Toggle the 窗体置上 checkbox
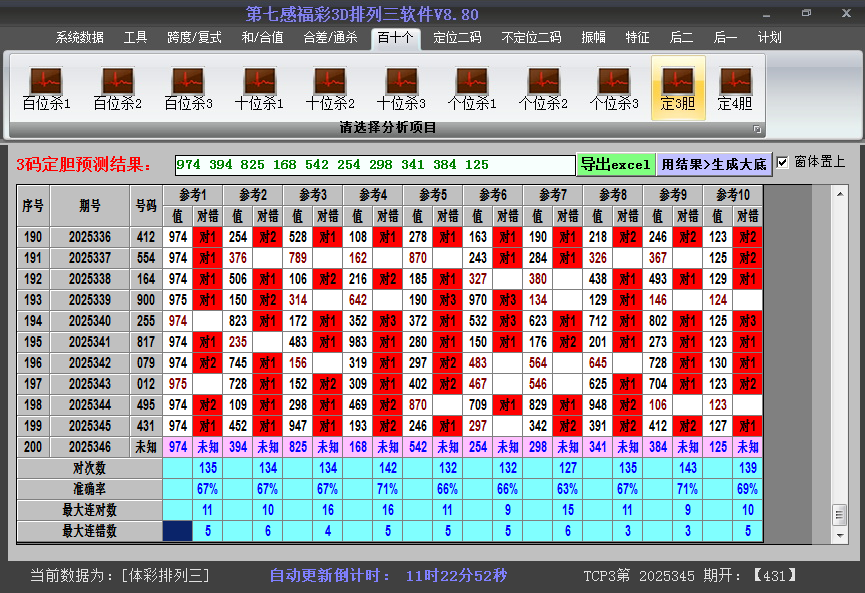 click(x=783, y=162)
